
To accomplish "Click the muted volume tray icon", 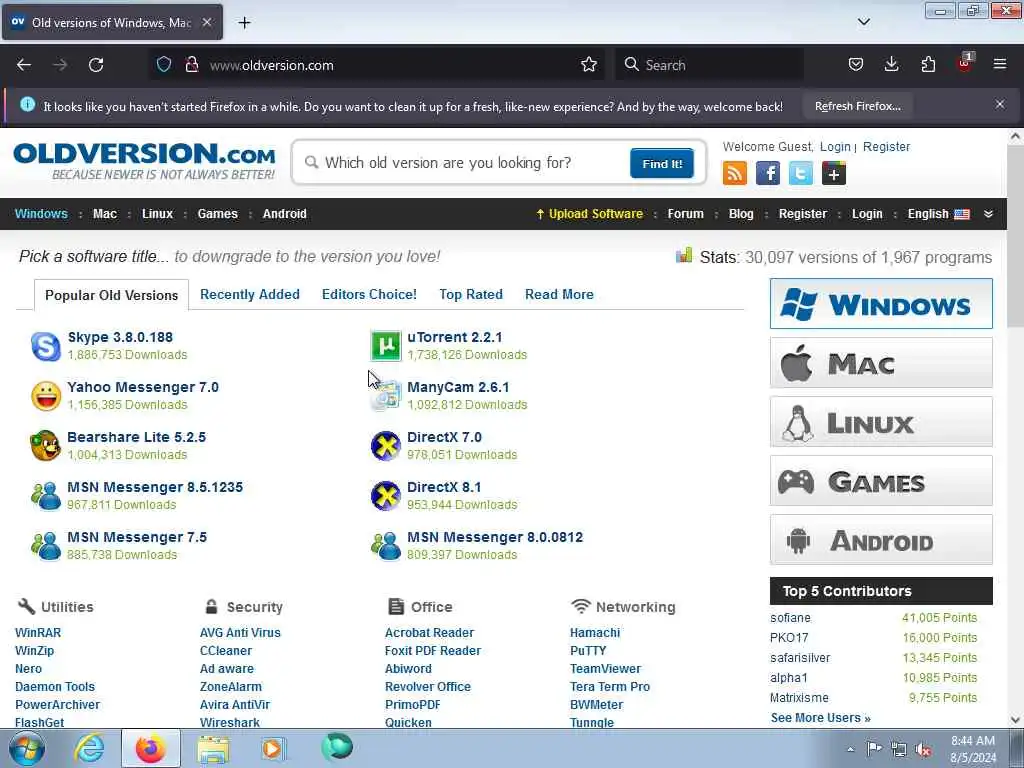I will pyautogui.click(x=923, y=749).
